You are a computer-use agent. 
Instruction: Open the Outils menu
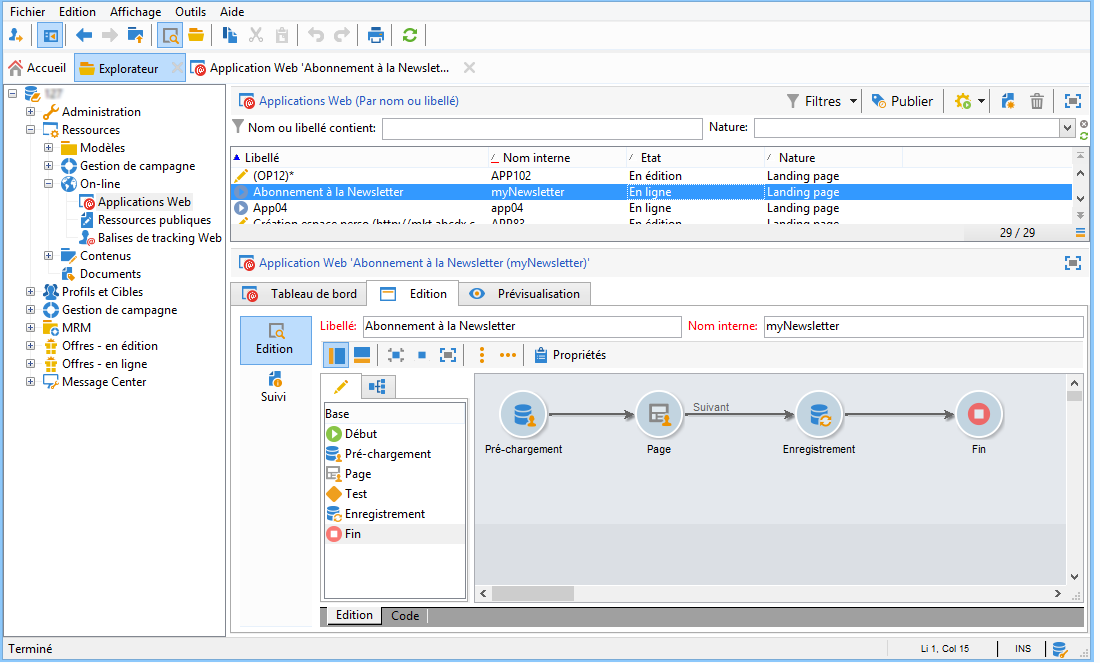[x=190, y=12]
